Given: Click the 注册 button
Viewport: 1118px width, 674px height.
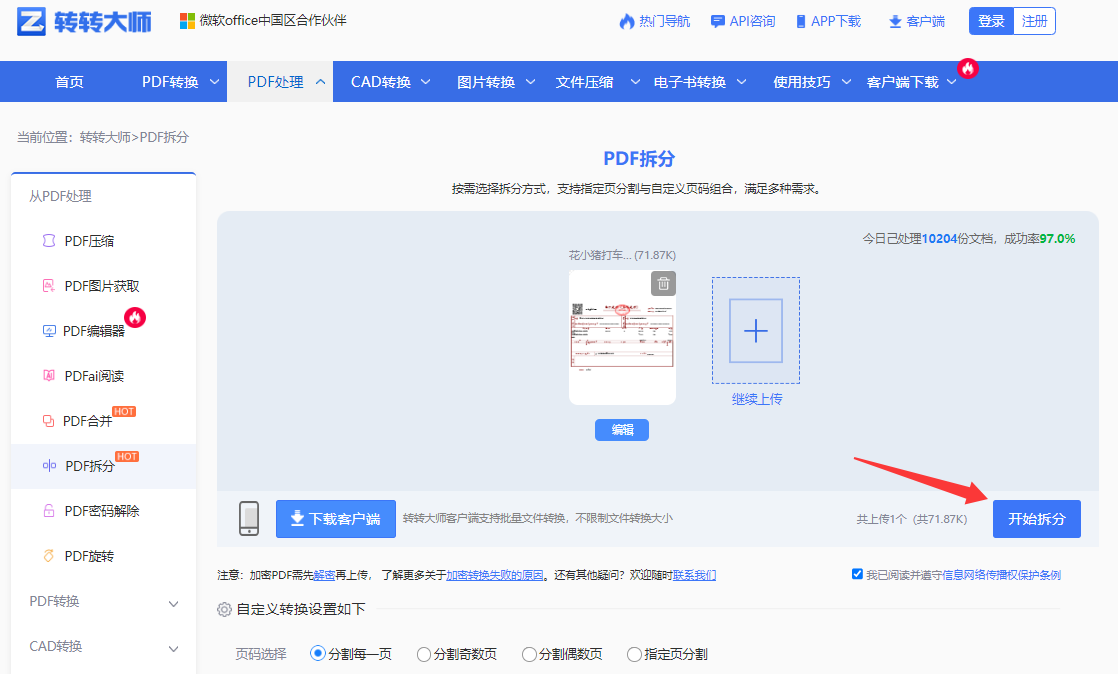Looking at the screenshot, I should (x=1034, y=21).
